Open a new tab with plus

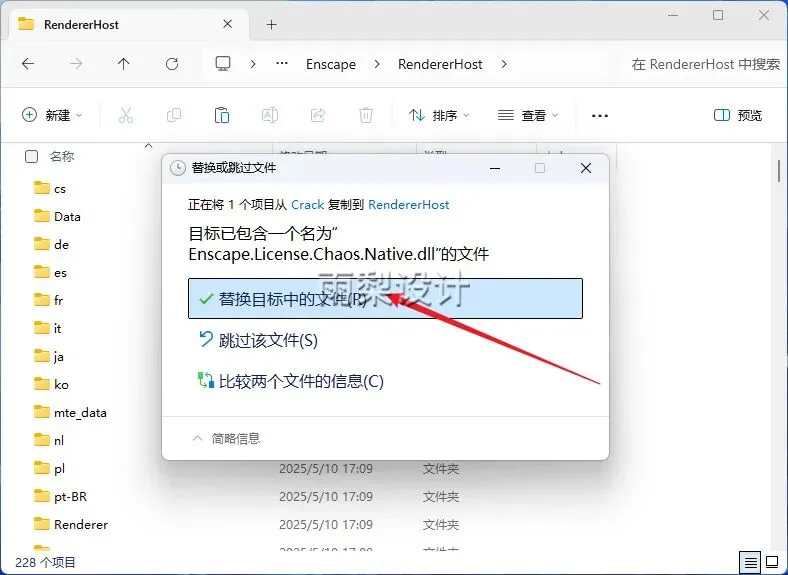(271, 24)
